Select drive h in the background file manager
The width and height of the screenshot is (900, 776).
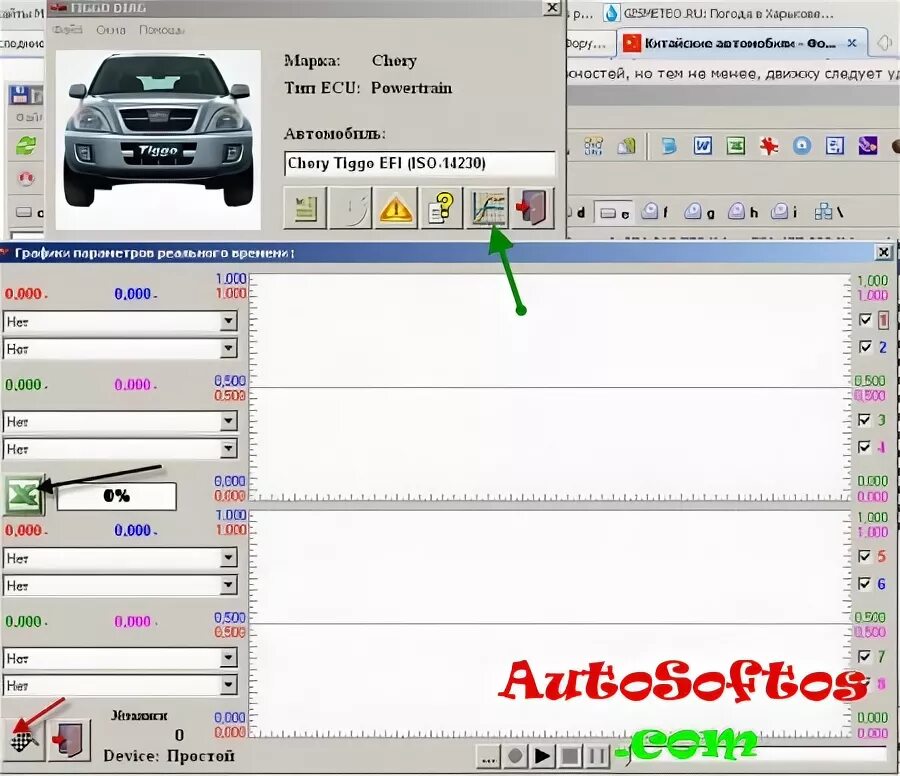click(743, 212)
